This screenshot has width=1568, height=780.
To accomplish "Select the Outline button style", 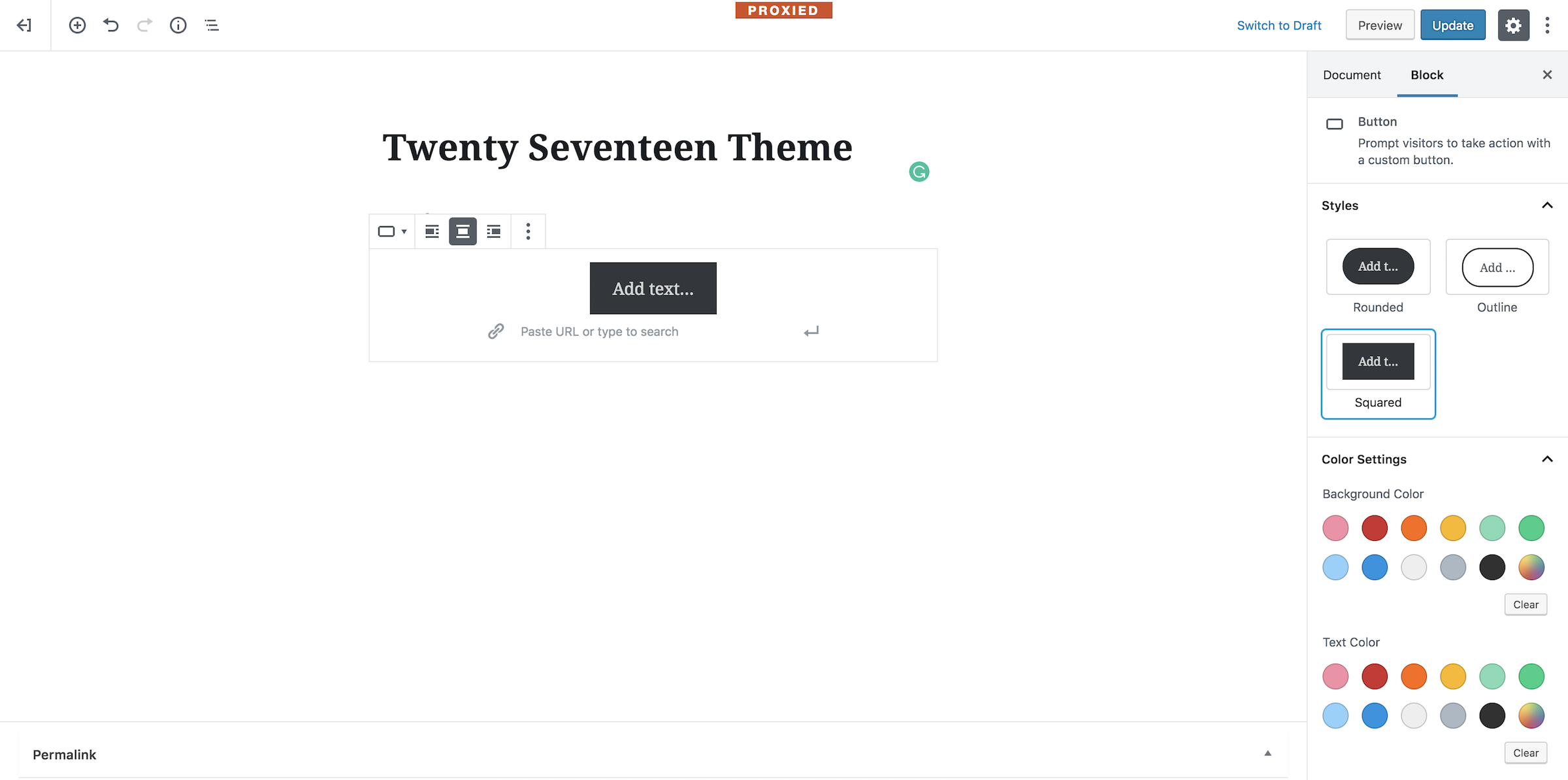I will (x=1497, y=267).
